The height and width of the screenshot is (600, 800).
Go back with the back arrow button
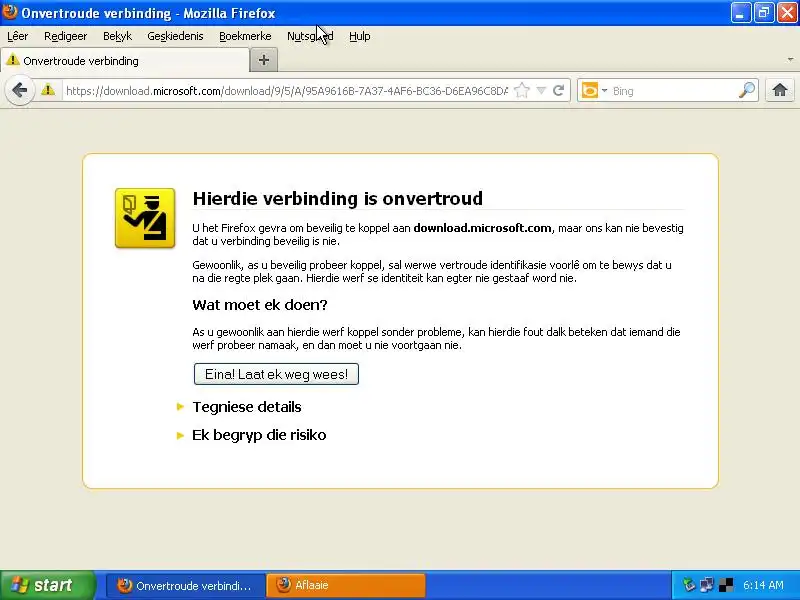[x=19, y=91]
